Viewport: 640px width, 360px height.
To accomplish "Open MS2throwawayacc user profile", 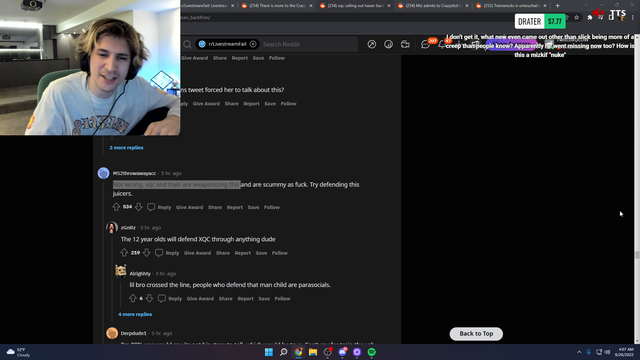I will tap(134, 173).
